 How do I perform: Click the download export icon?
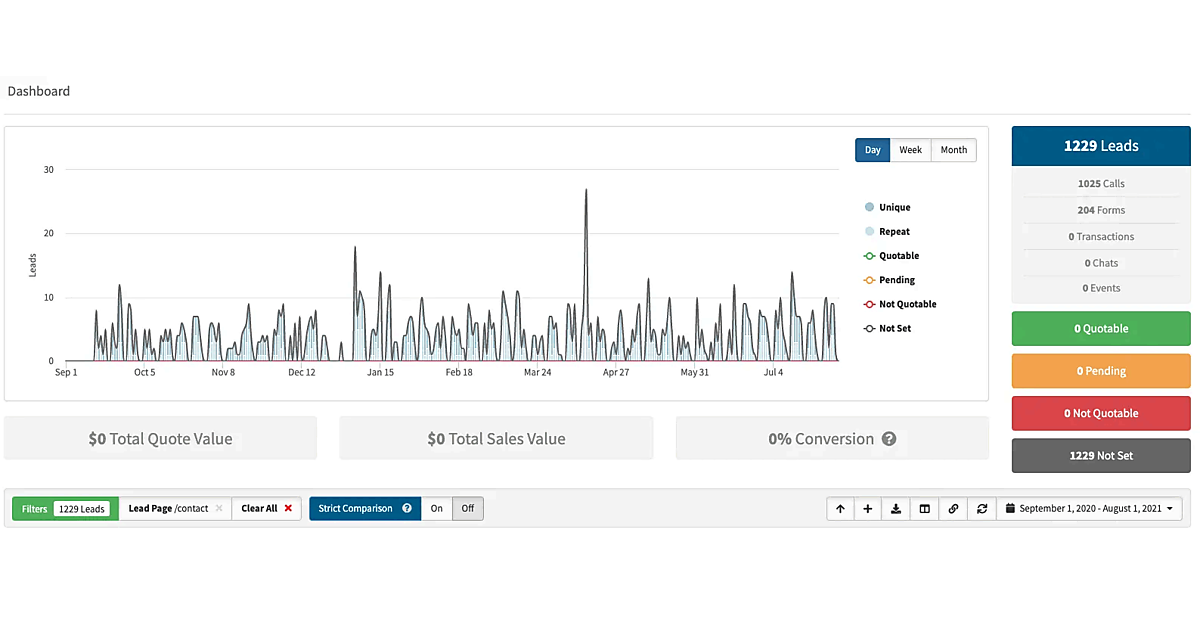point(896,509)
